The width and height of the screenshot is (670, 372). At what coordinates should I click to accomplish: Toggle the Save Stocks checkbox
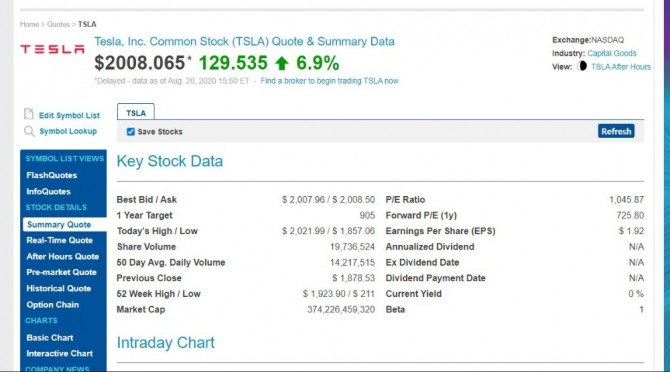coord(131,132)
